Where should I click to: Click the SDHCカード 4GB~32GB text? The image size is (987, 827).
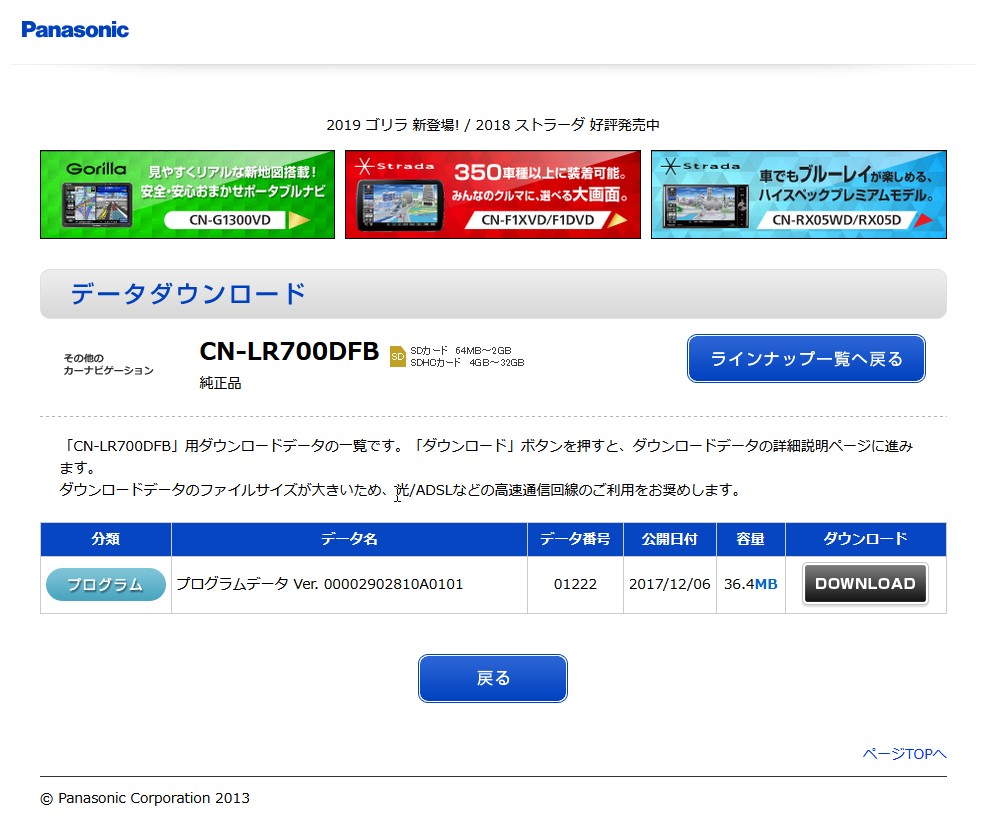(467, 363)
